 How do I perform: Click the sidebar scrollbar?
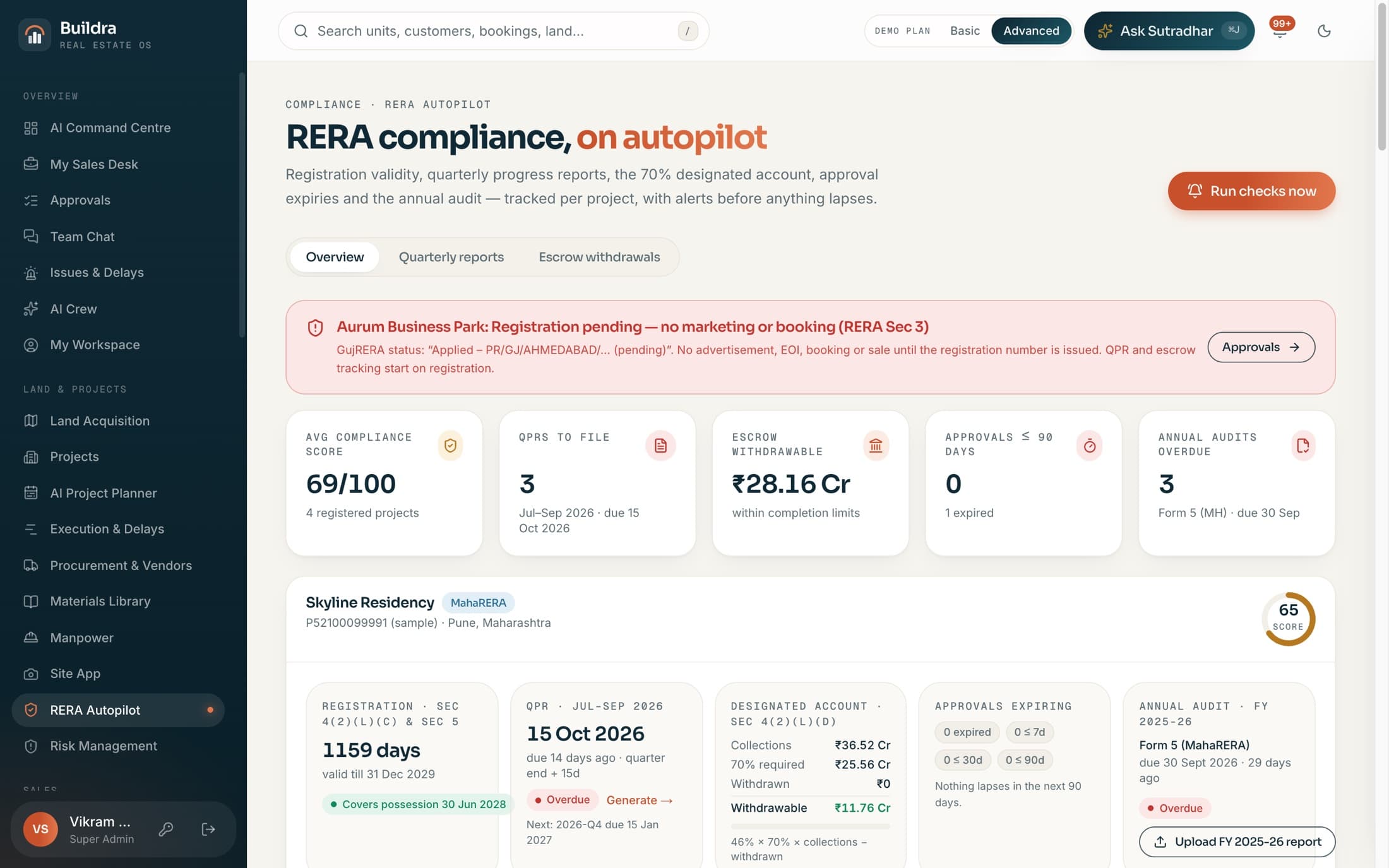click(242, 205)
